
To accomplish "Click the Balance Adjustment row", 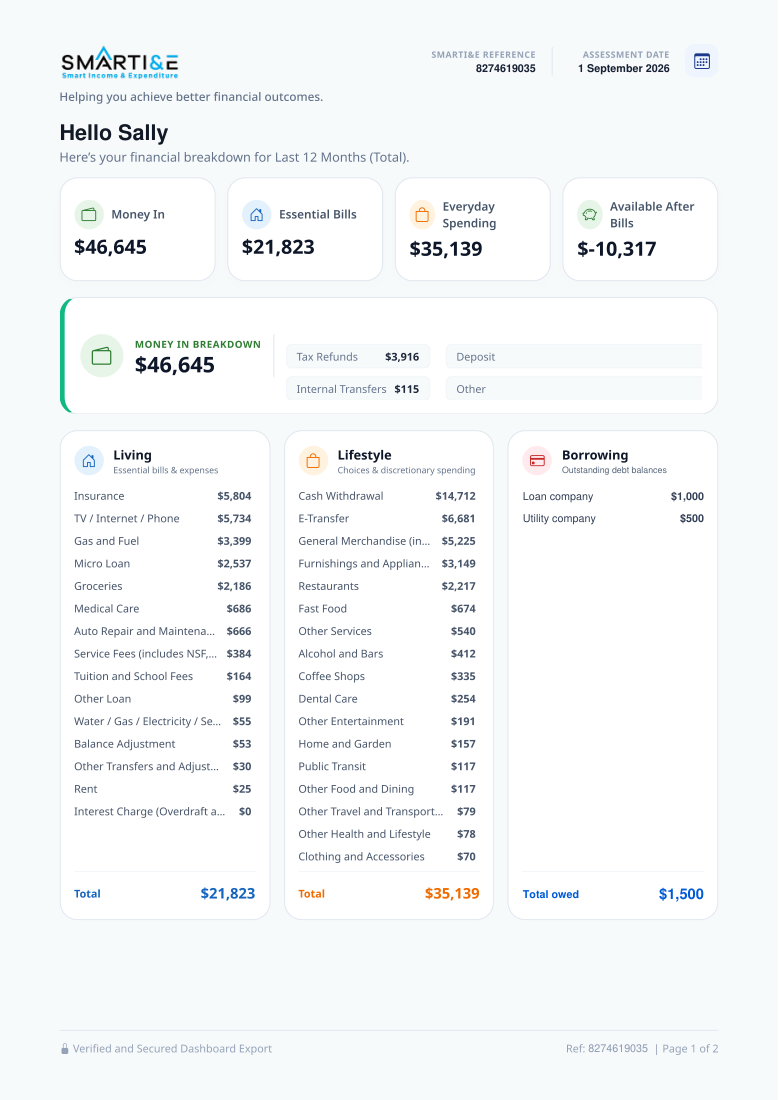I will [x=163, y=744].
